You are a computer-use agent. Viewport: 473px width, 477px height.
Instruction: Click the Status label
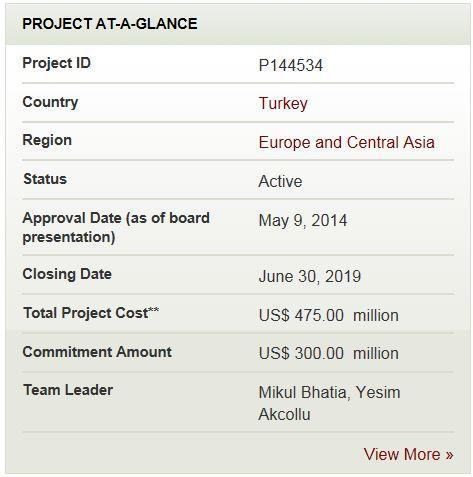click(45, 179)
